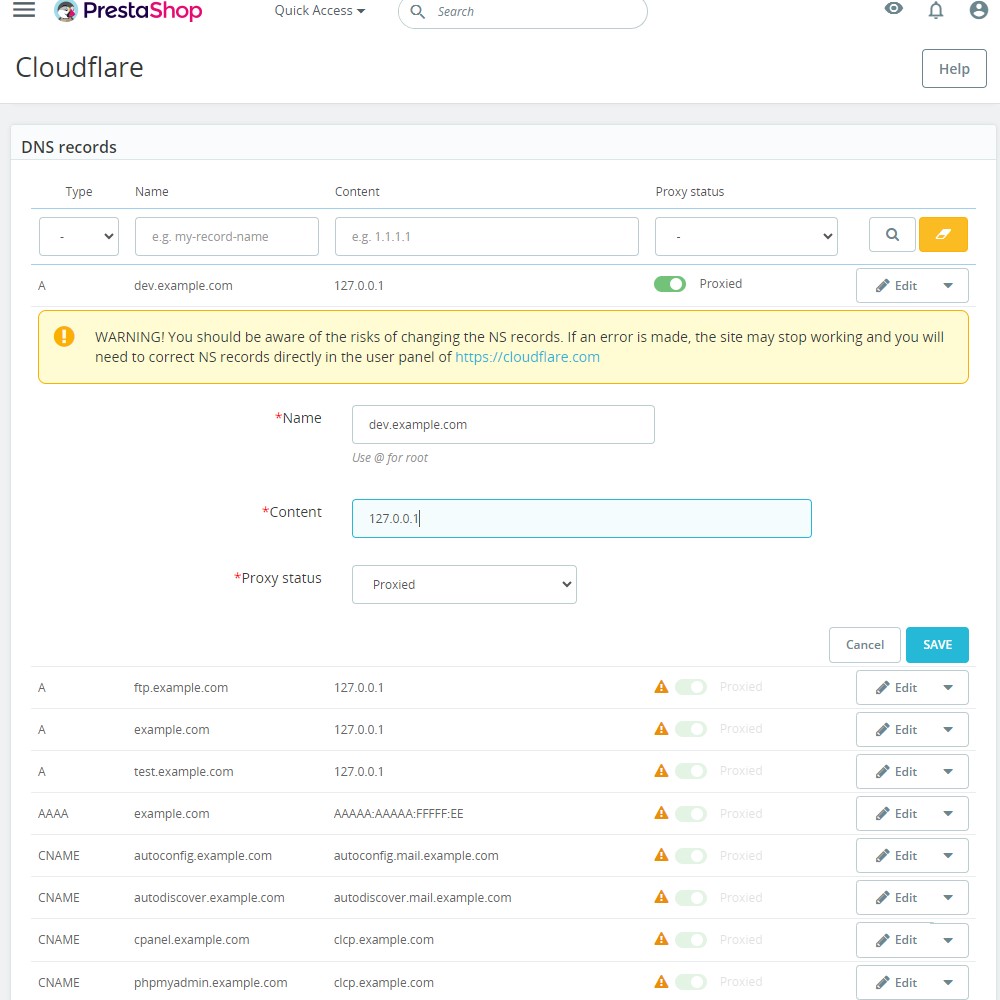Edit the cpanel.example.com record
Screen dimensions: 1000x1000
[x=896, y=940]
